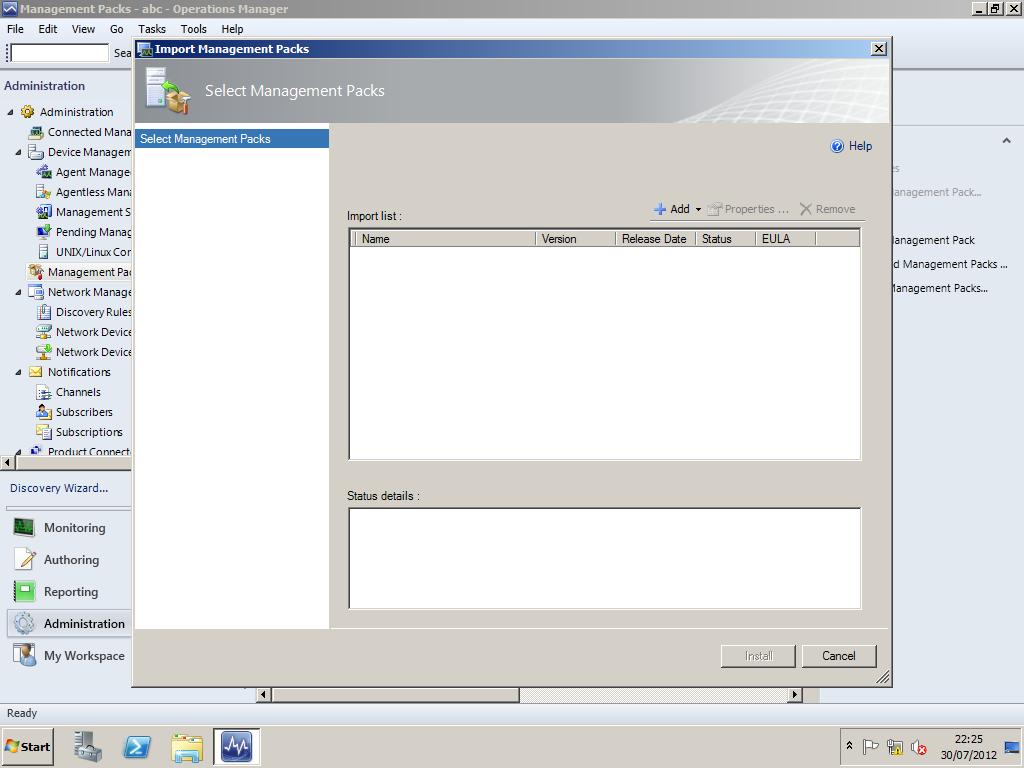The width and height of the screenshot is (1024, 768).
Task: Launch PowerShell from the taskbar
Action: [137, 746]
